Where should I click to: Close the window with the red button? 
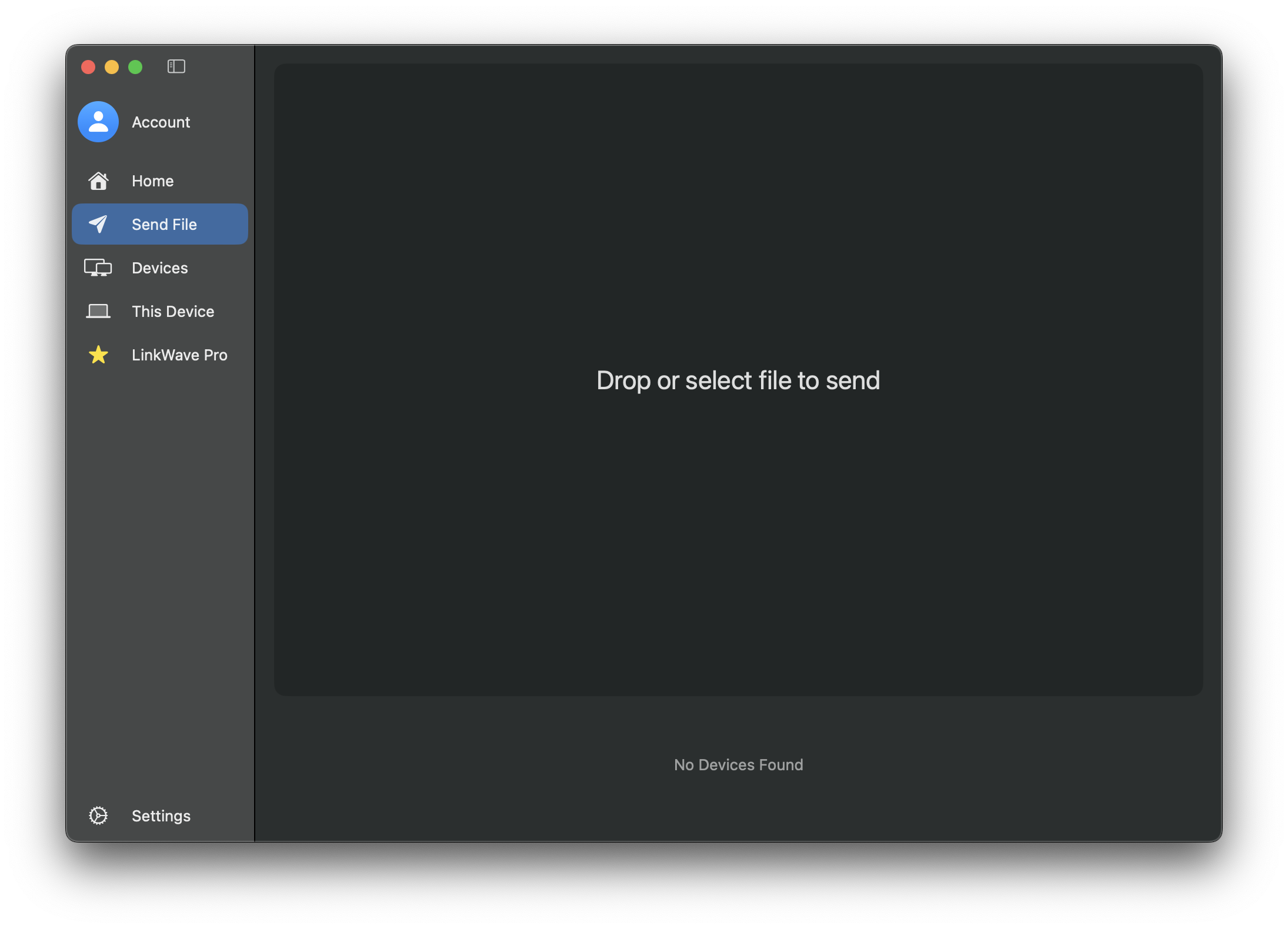(88, 67)
